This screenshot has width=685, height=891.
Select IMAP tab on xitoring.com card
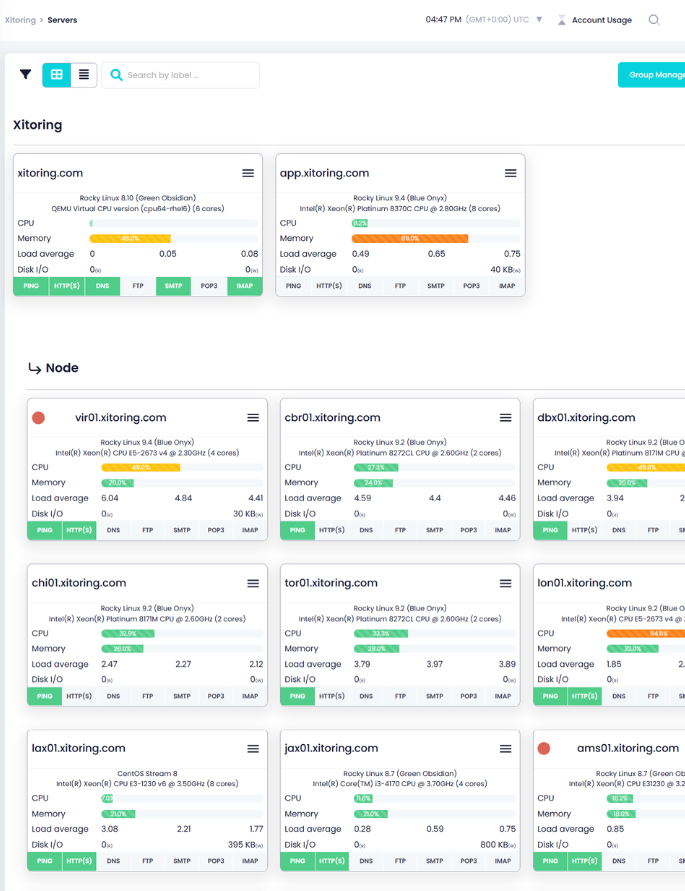pos(244,286)
